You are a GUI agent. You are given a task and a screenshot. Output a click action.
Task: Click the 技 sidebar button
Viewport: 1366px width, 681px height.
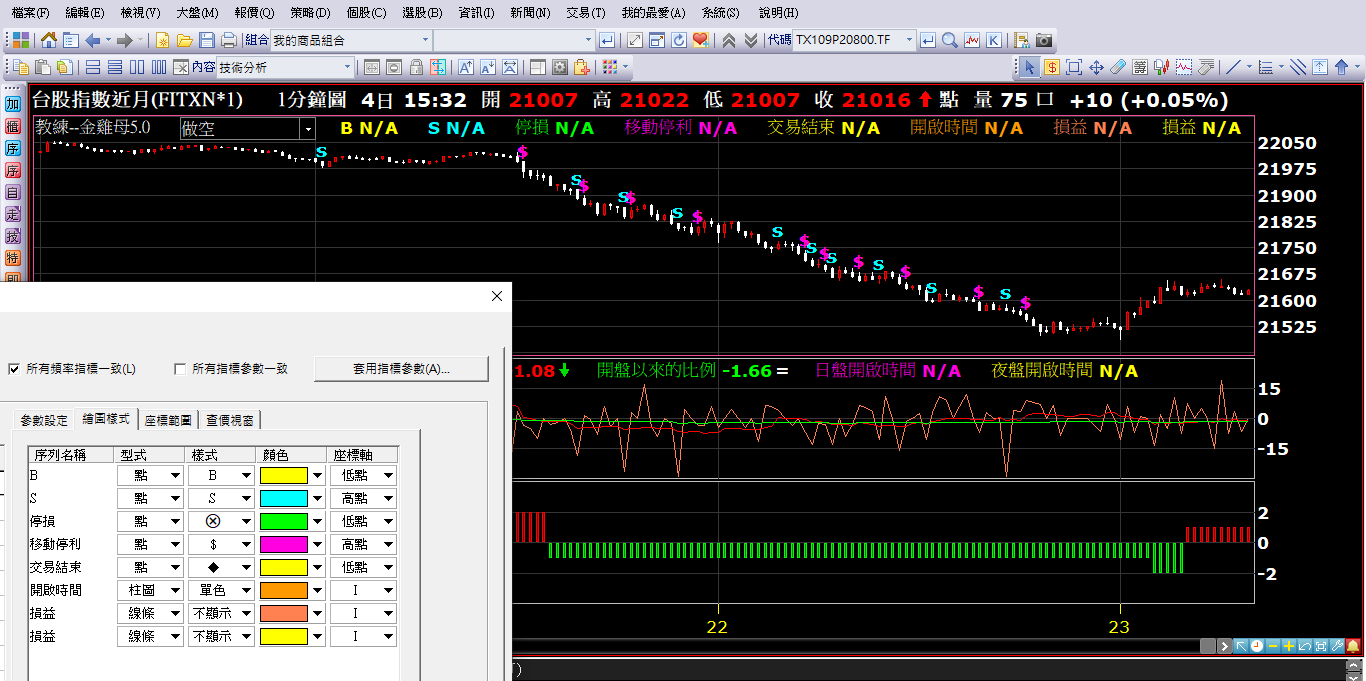[13, 236]
